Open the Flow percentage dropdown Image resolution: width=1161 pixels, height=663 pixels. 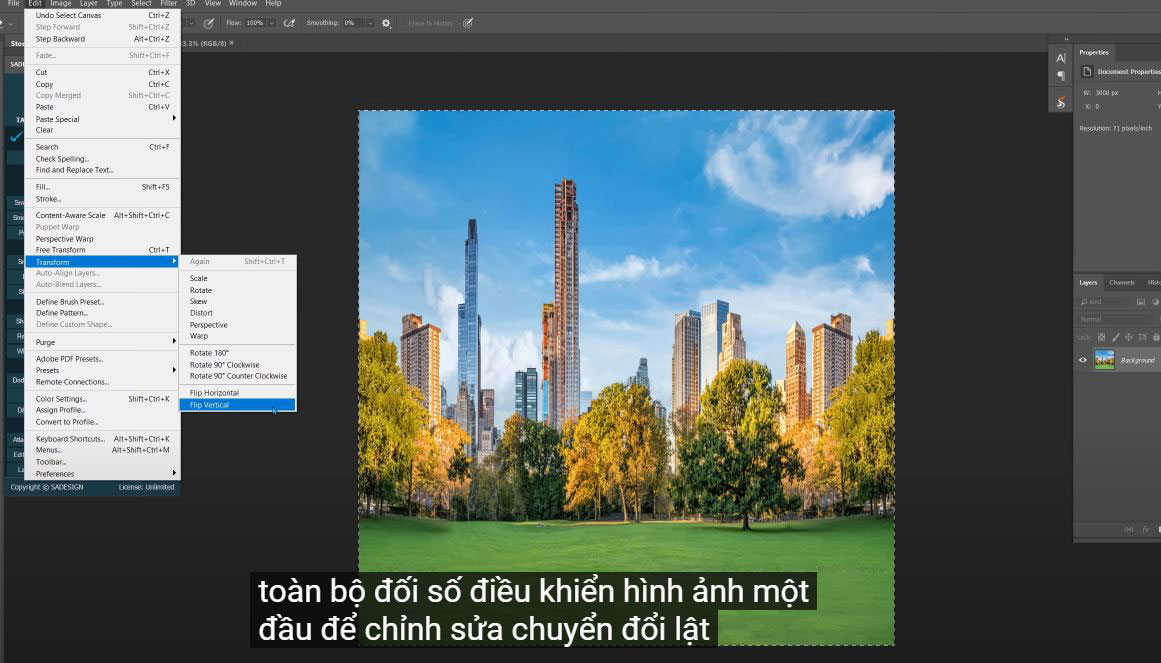click(x=272, y=22)
